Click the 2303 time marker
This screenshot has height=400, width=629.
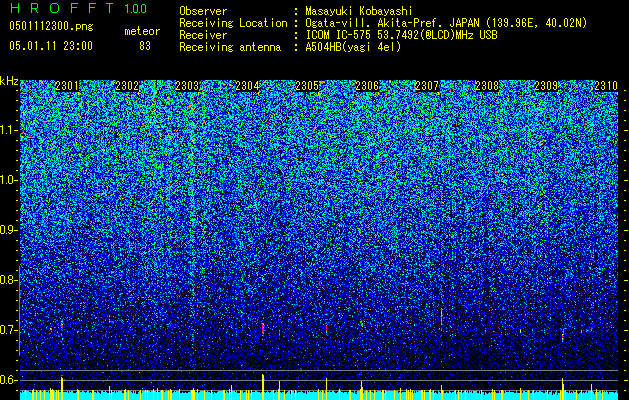(x=187, y=86)
